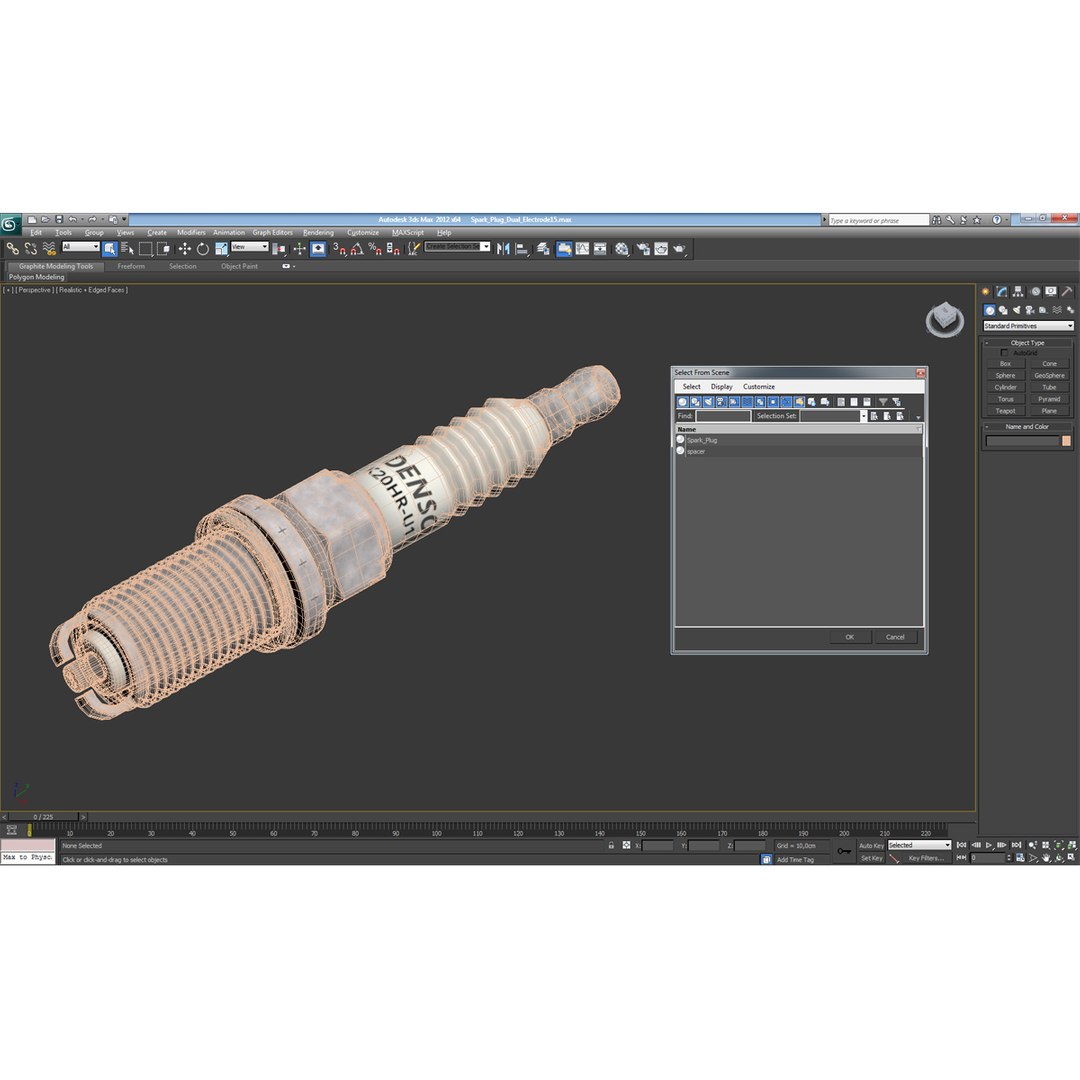
Task: Open the Hierarchy panel tab icon
Action: tap(1018, 292)
